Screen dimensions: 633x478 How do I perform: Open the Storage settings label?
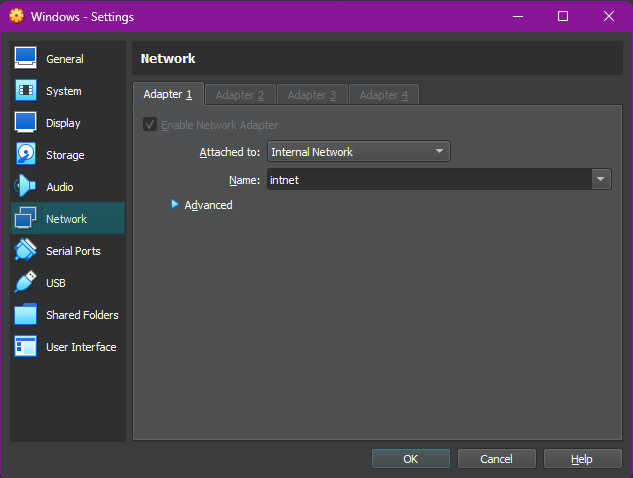coord(65,155)
